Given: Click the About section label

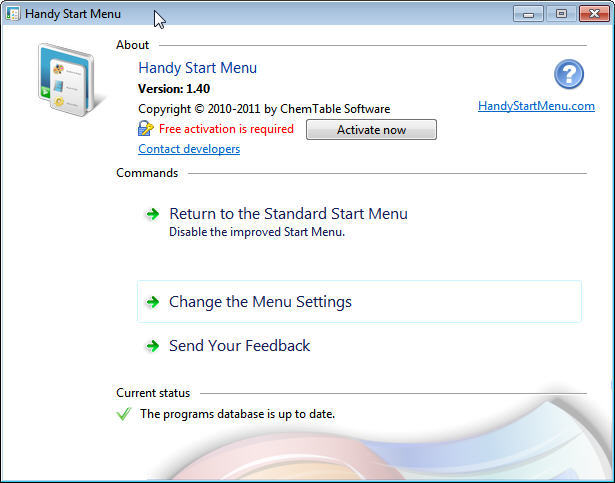Looking at the screenshot, I should click(133, 45).
